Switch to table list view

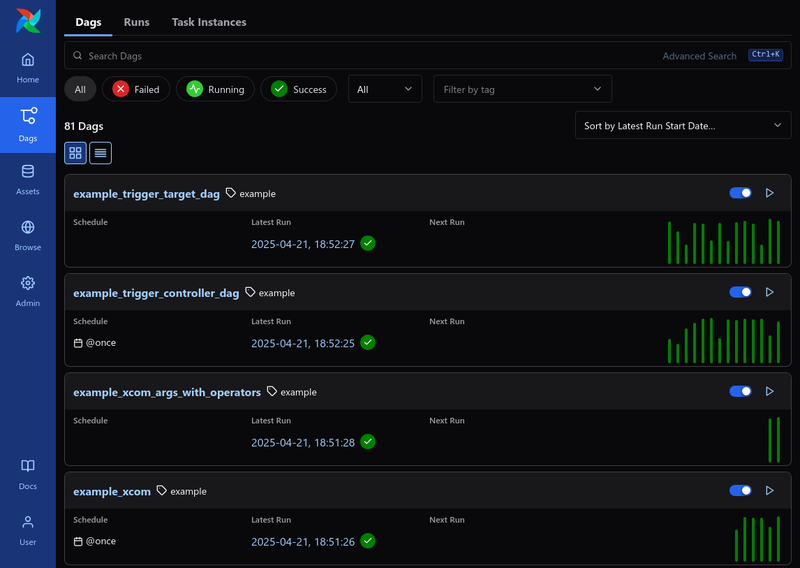(100, 153)
